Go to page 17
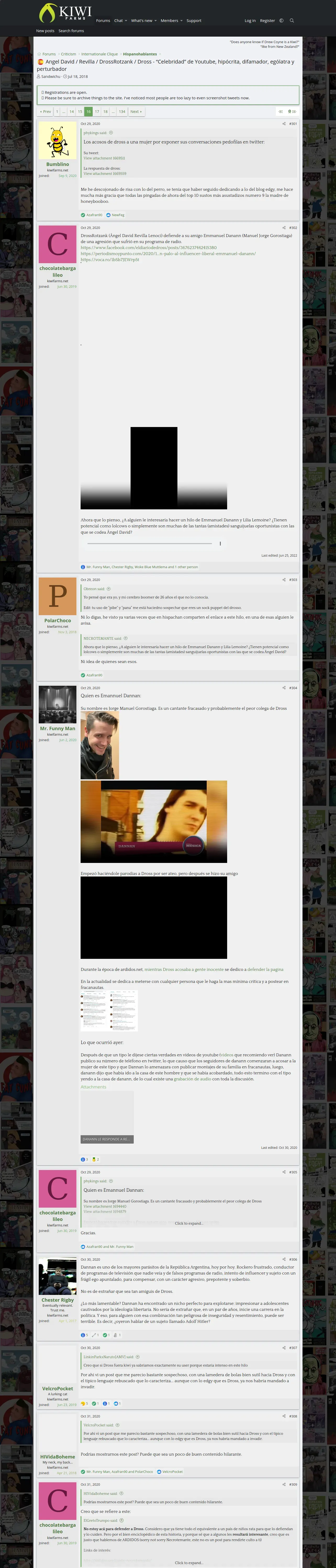This screenshot has width=336, height=1568. click(x=97, y=111)
